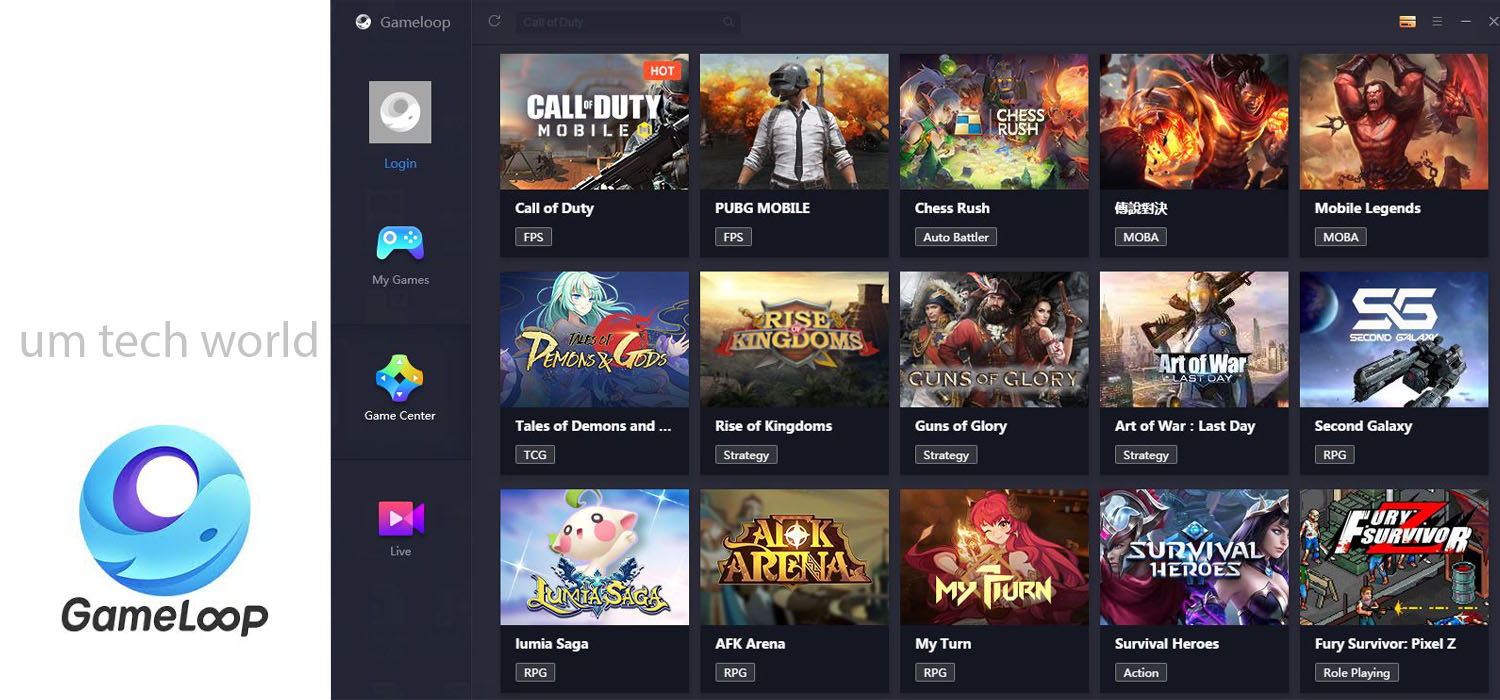Open the Rise of Kingdoms thumbnail

[x=794, y=339]
